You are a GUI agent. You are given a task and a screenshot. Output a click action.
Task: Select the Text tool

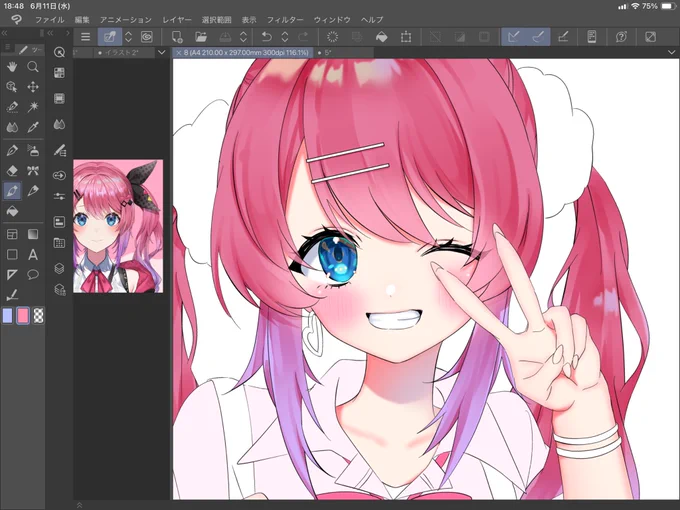(x=33, y=255)
